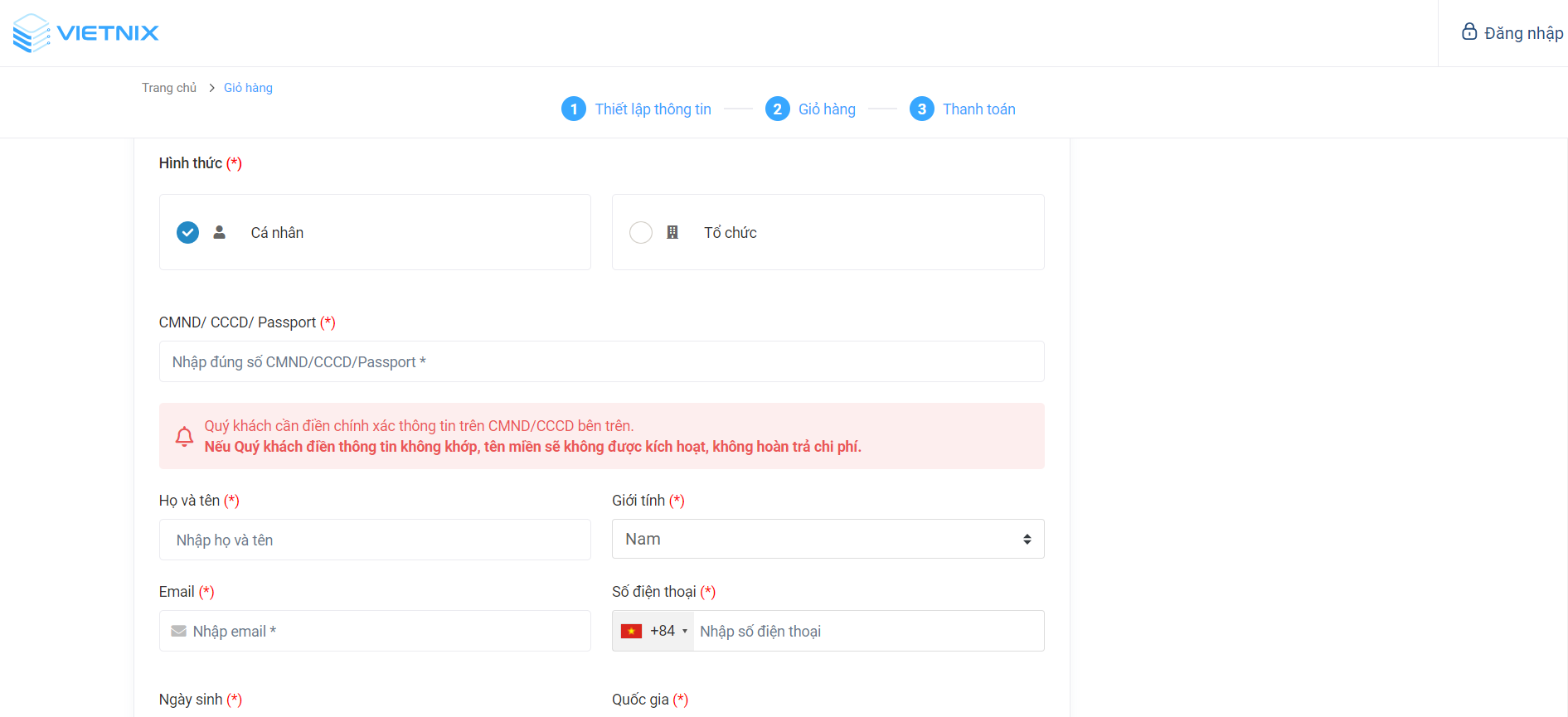
Task: Click the envelope icon in the email field
Action: tap(178, 632)
